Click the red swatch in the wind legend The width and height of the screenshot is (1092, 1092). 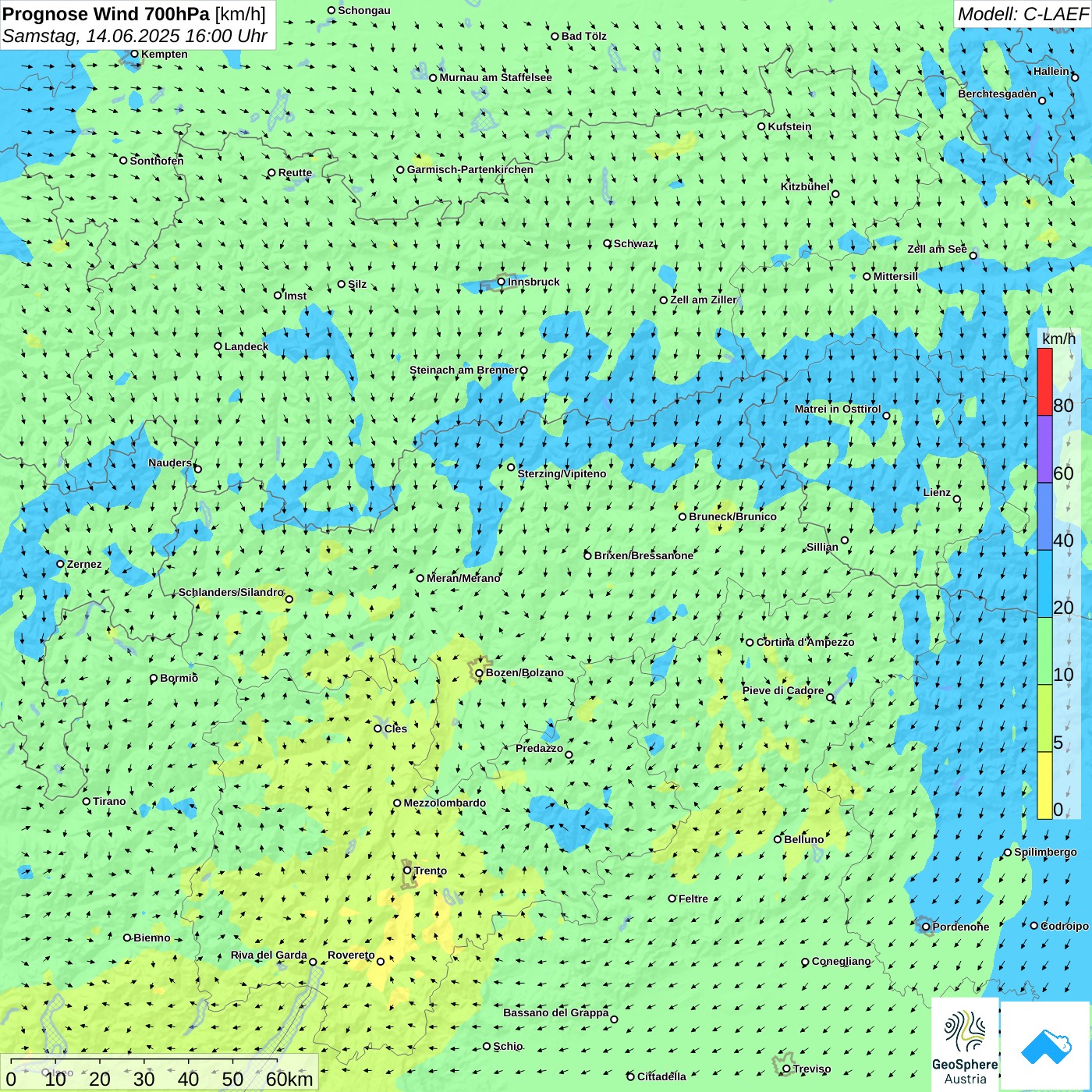click(x=1044, y=381)
